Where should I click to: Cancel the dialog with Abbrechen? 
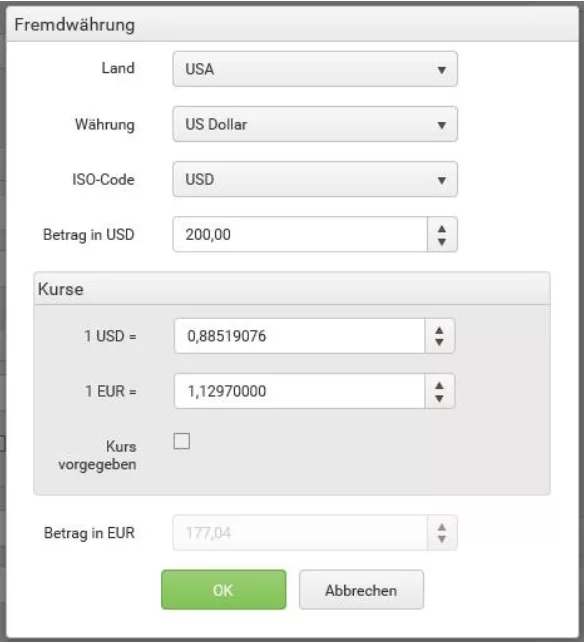(361, 590)
